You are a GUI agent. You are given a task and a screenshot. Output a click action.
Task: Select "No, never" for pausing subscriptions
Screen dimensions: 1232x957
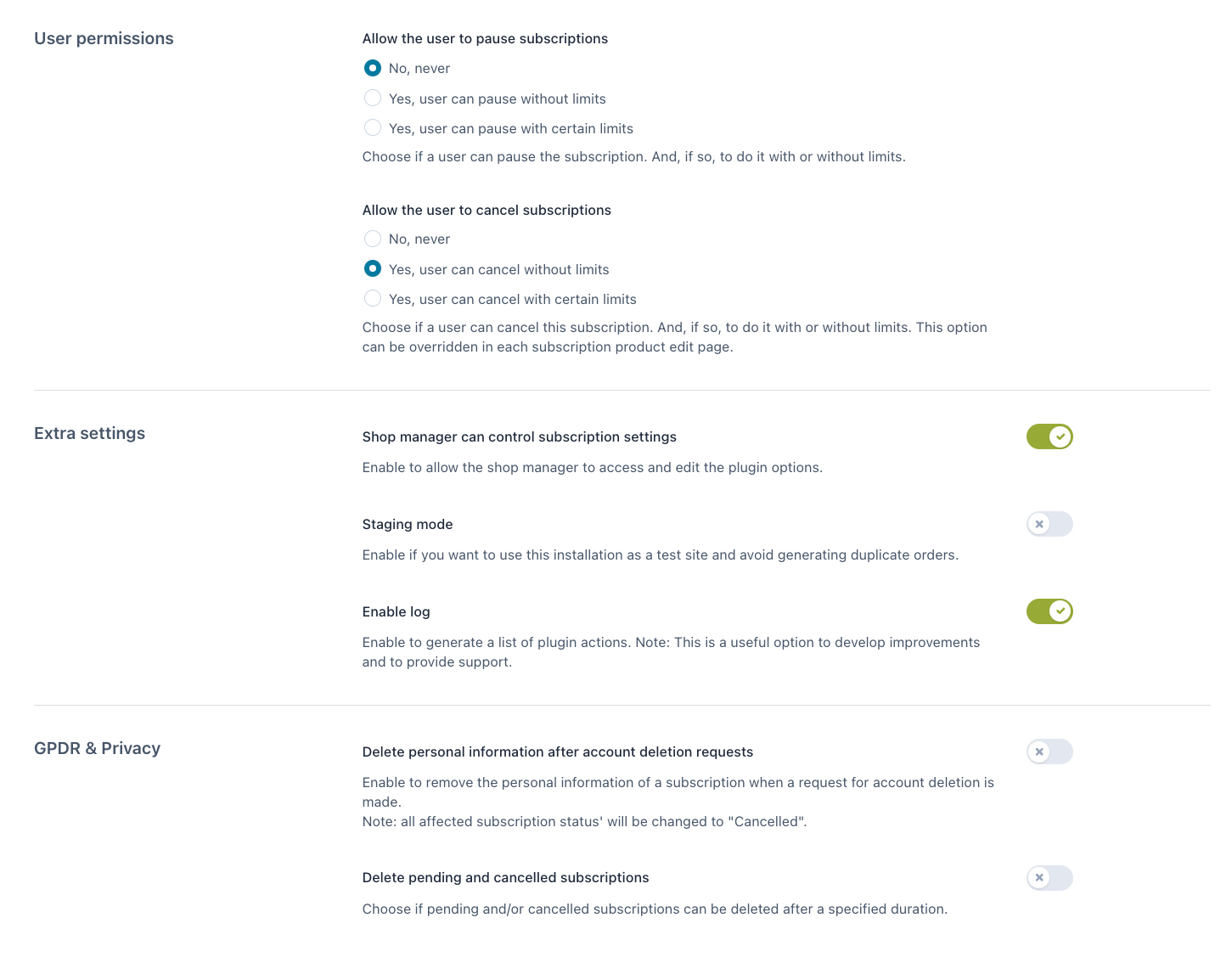tap(373, 68)
